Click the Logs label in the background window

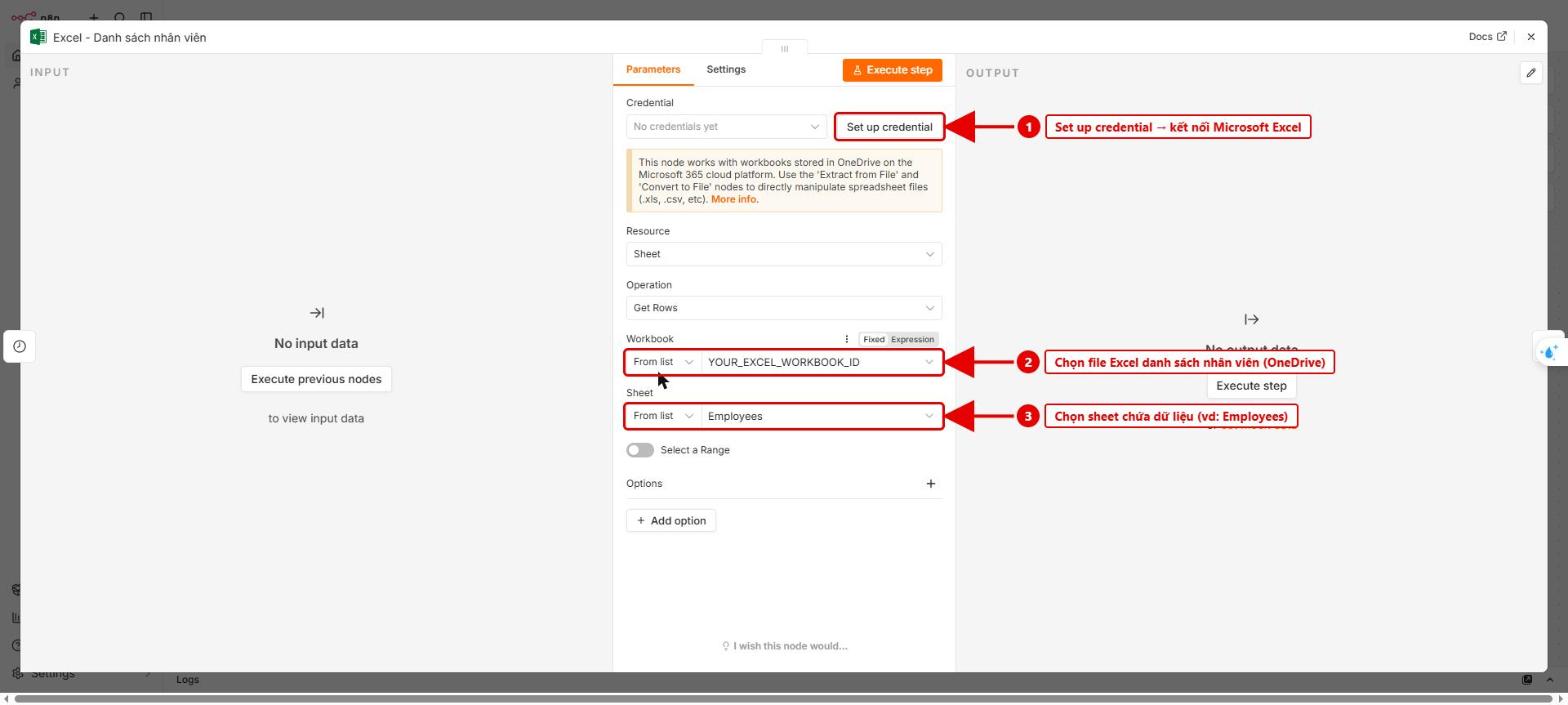[x=187, y=680]
